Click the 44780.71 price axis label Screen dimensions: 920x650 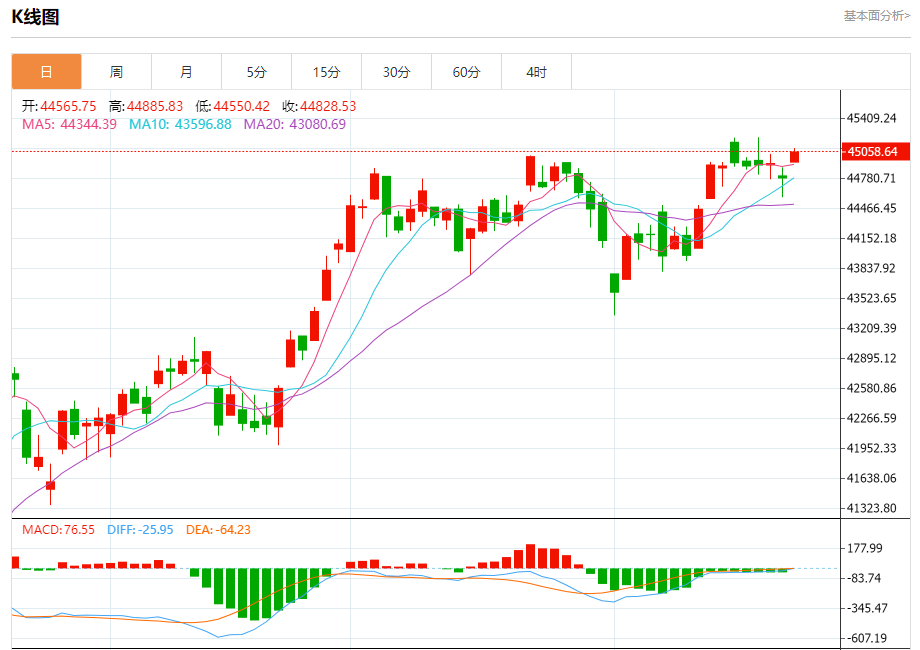(871, 178)
